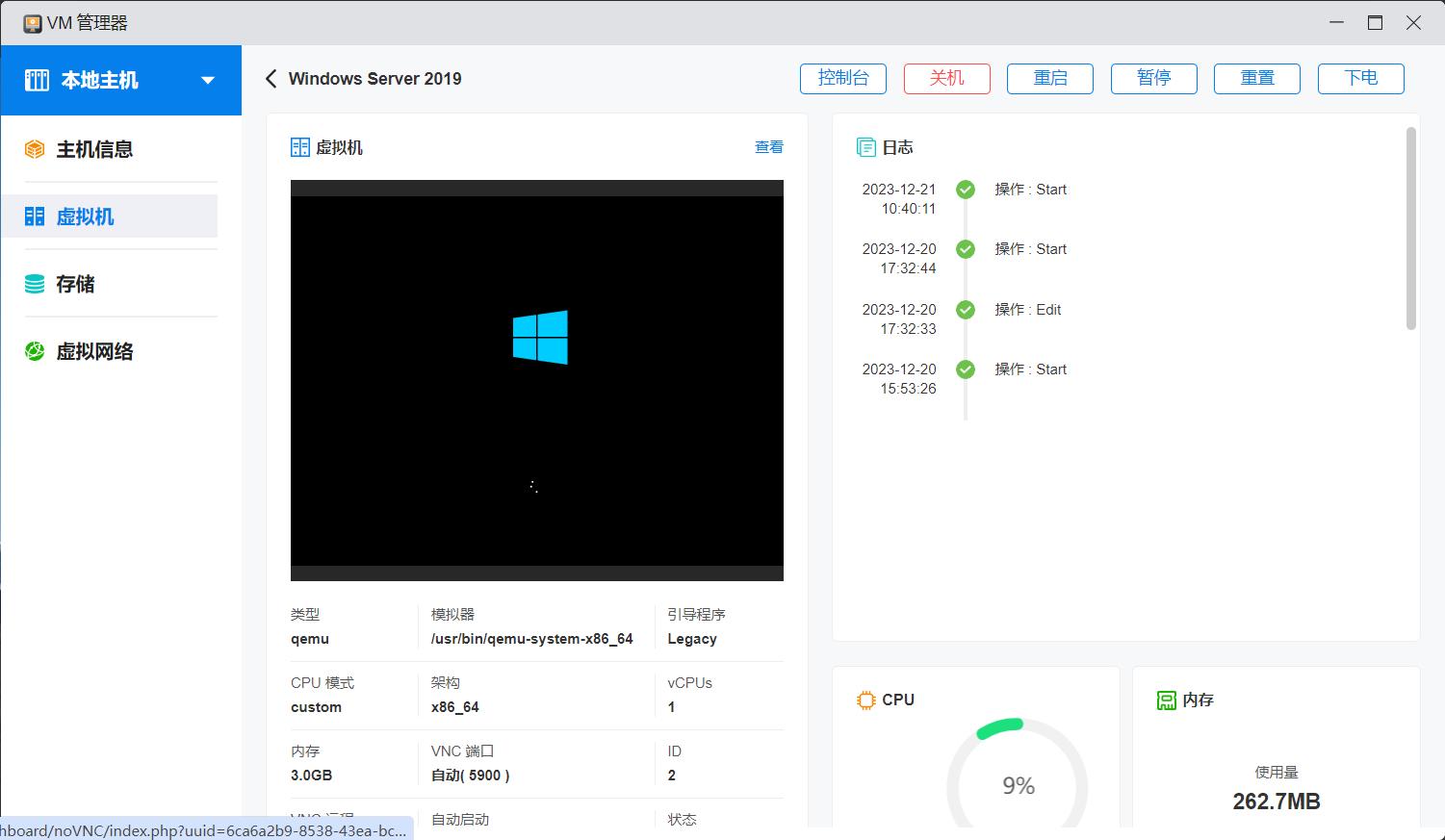The image size is (1445, 840).
Task: Click the 日志 log panel icon
Action: tap(865, 147)
